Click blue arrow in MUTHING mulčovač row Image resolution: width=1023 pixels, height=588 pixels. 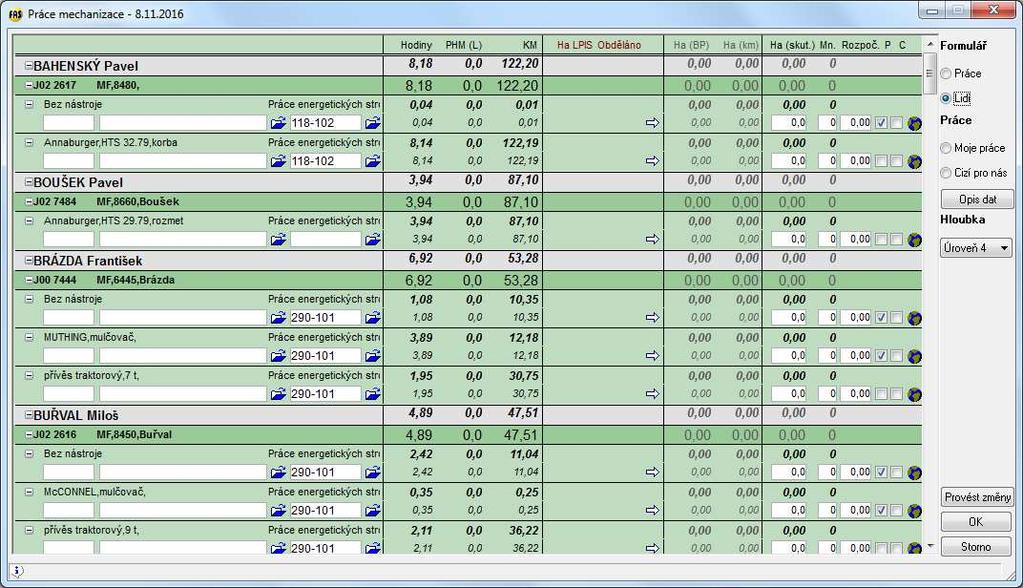(x=652, y=356)
